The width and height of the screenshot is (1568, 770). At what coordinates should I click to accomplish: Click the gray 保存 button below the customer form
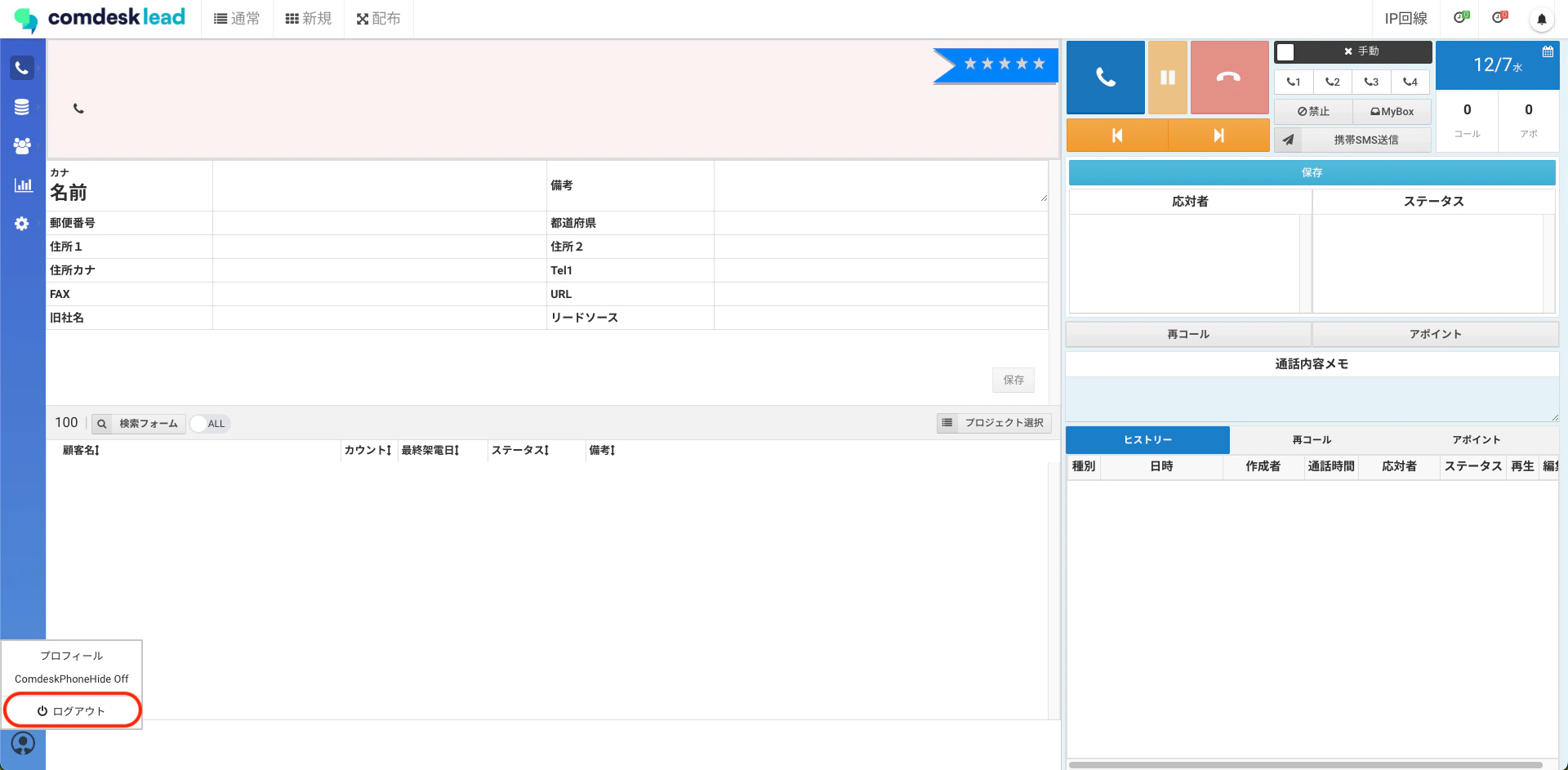(1013, 380)
